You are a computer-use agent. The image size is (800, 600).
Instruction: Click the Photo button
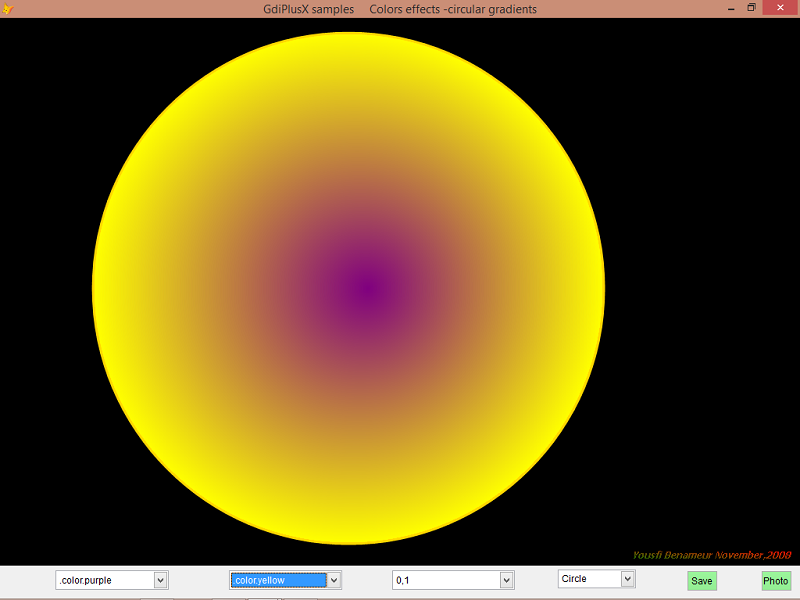[x=776, y=581]
